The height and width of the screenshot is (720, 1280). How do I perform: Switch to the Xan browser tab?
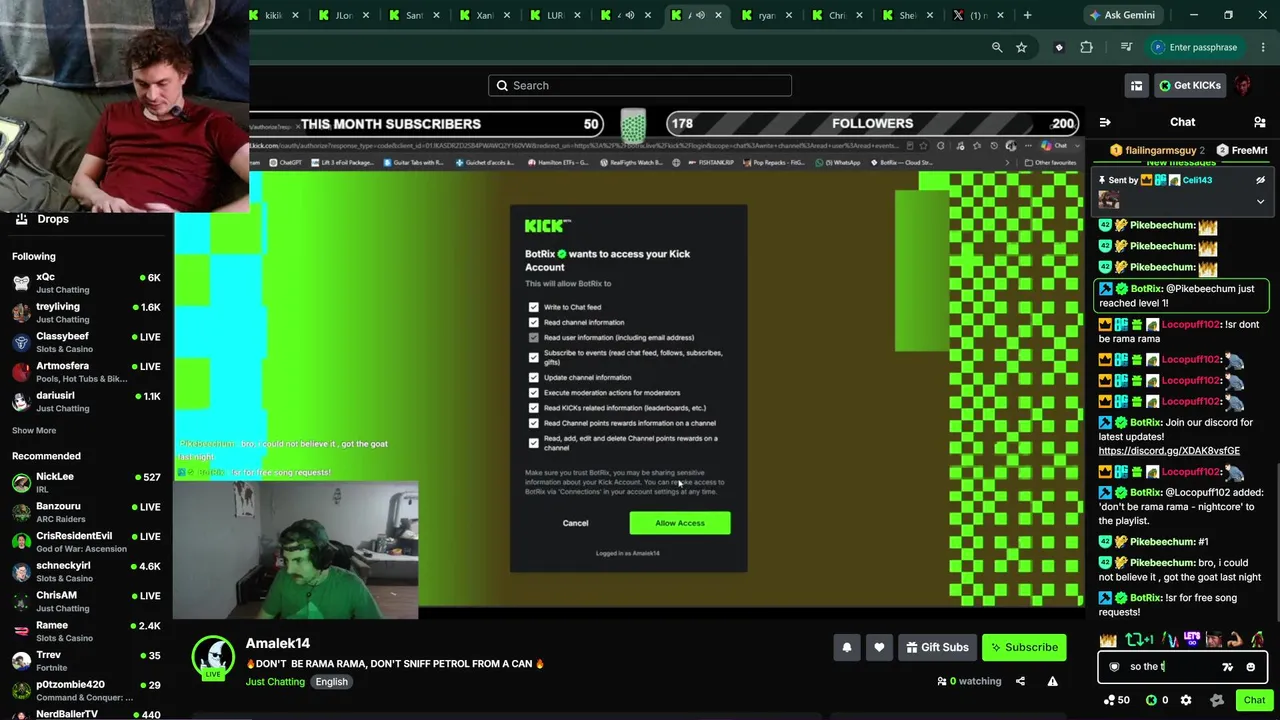[485, 15]
